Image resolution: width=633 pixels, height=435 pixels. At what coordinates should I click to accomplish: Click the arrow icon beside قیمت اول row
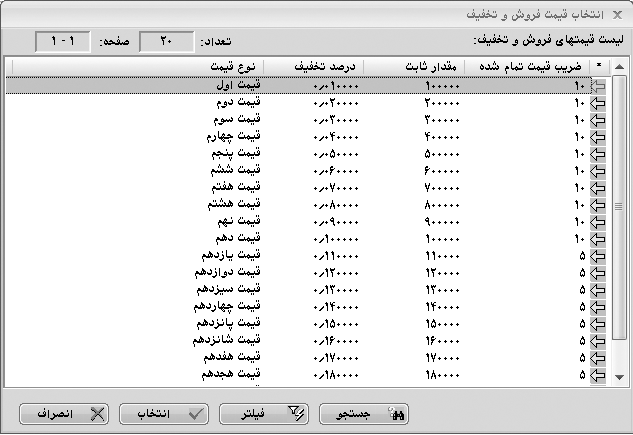pyautogui.click(x=599, y=87)
